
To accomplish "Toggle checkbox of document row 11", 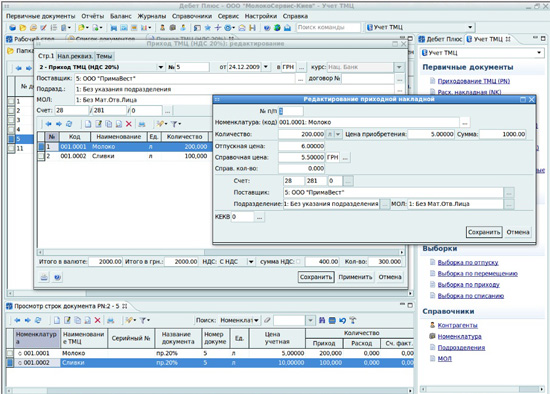I will [x=11, y=148].
